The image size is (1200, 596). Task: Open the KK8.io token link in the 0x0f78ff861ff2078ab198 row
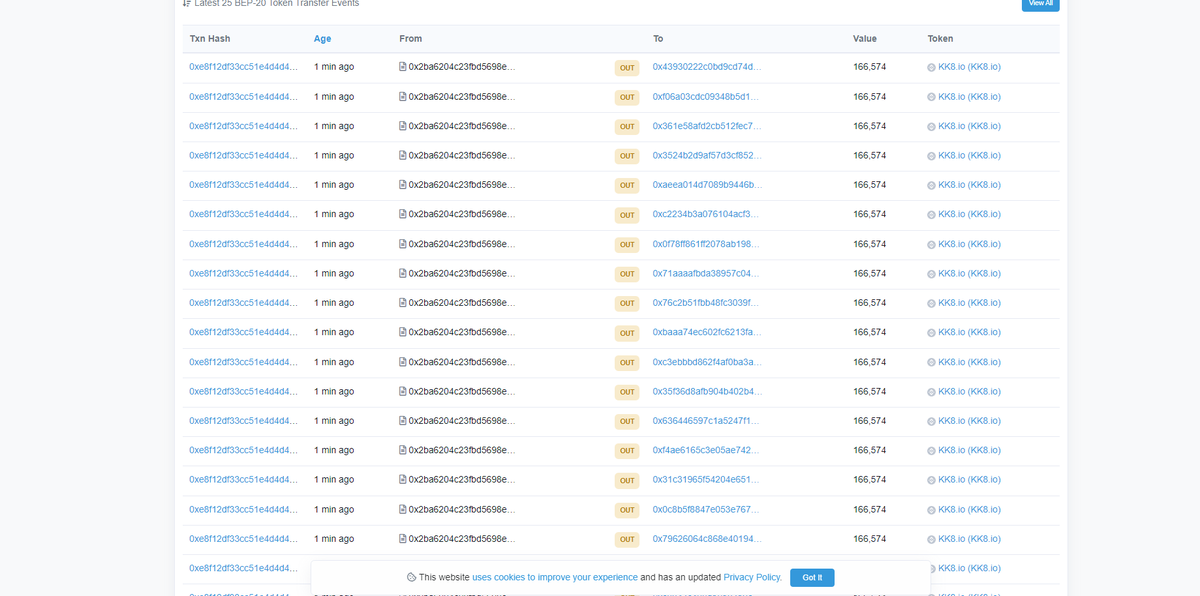coord(969,244)
